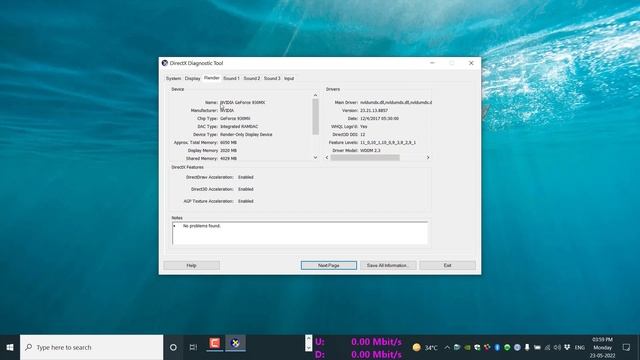Click the Feature Levels value

[388, 142]
